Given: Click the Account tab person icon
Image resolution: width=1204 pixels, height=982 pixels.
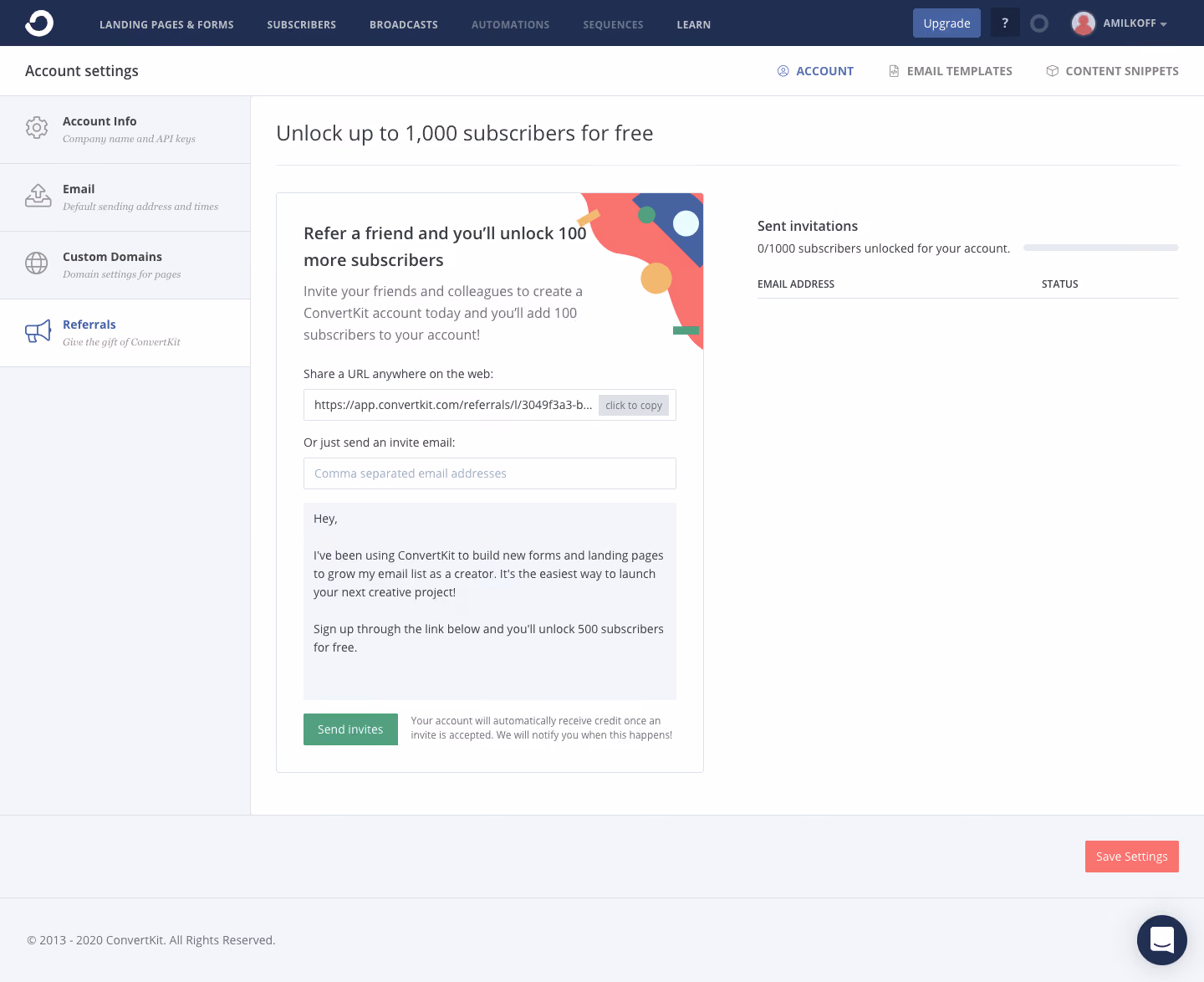Looking at the screenshot, I should [783, 71].
